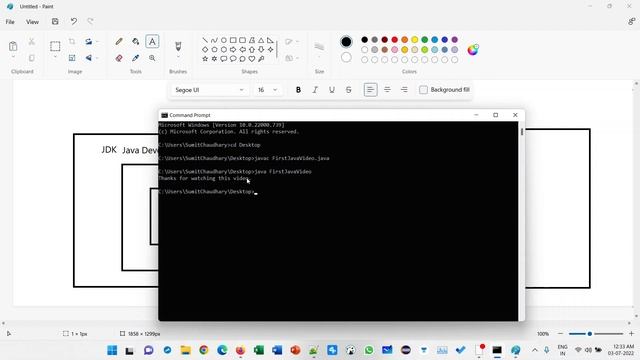Screen dimensions: 640x360
Task: Adjust the zoom slider handle
Action: pos(589,334)
